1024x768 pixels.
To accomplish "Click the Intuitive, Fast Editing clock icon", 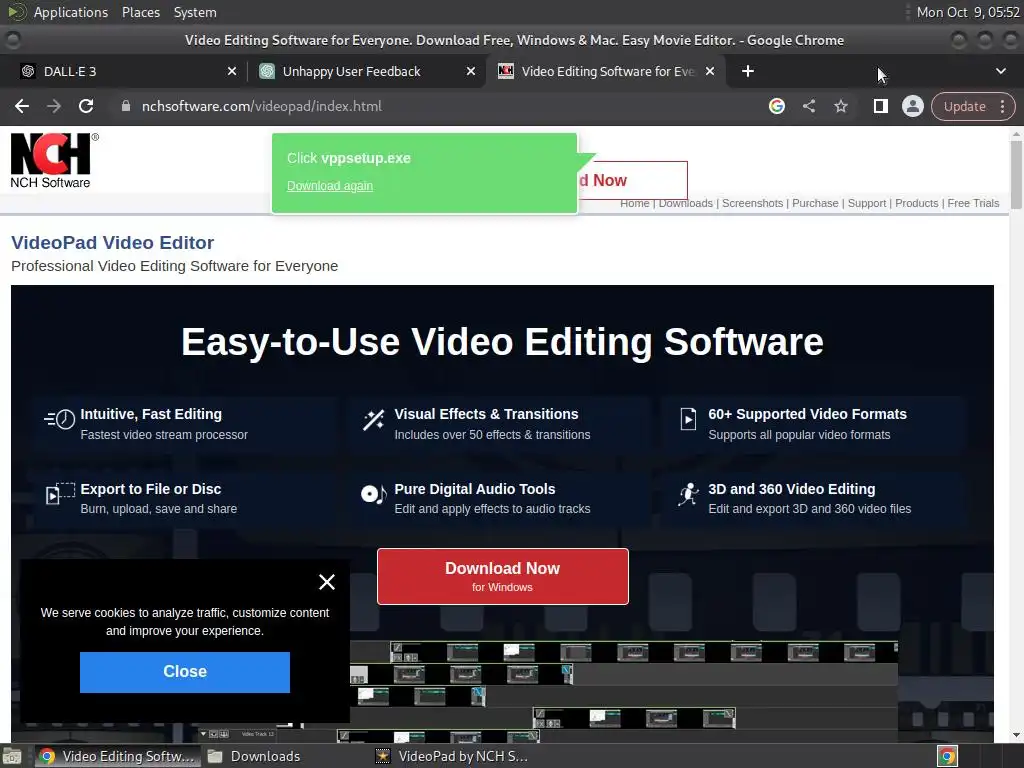I will tap(59, 419).
